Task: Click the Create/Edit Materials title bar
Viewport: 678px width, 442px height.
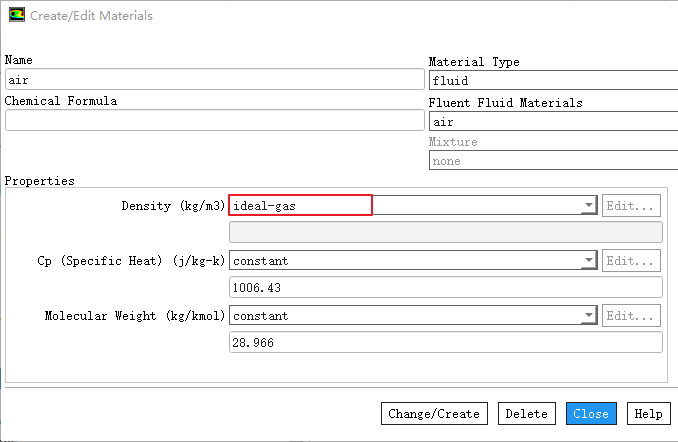Action: tap(300, 16)
